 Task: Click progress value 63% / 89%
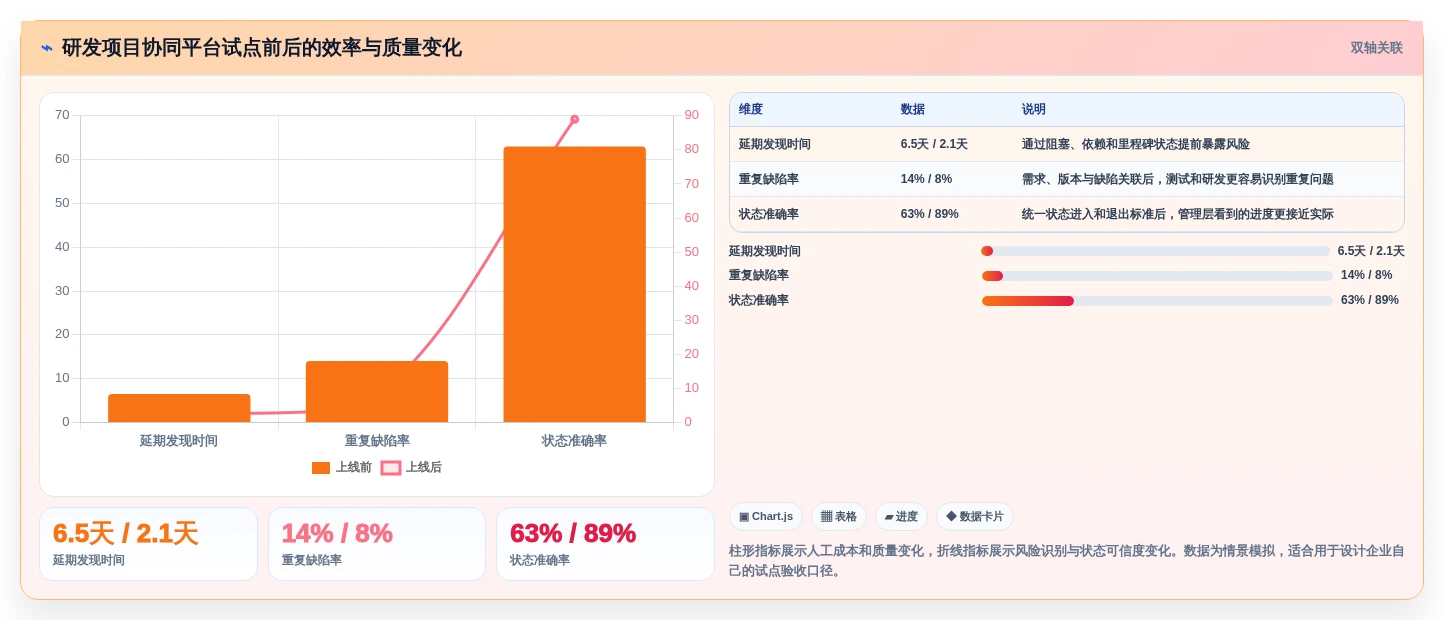1370,300
